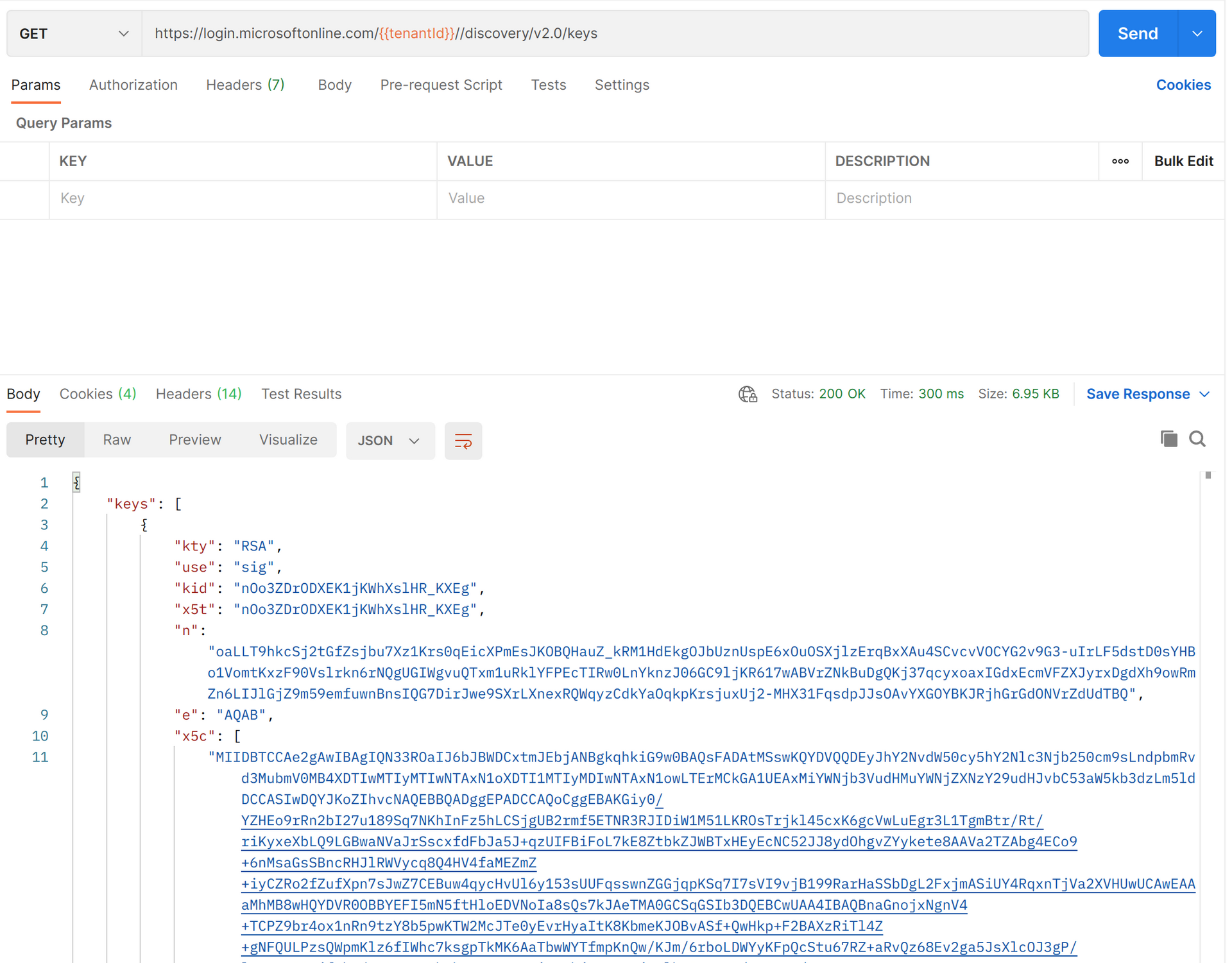Switch to the Authorization tab
Viewport: 1232px width, 963px height.
pos(133,85)
